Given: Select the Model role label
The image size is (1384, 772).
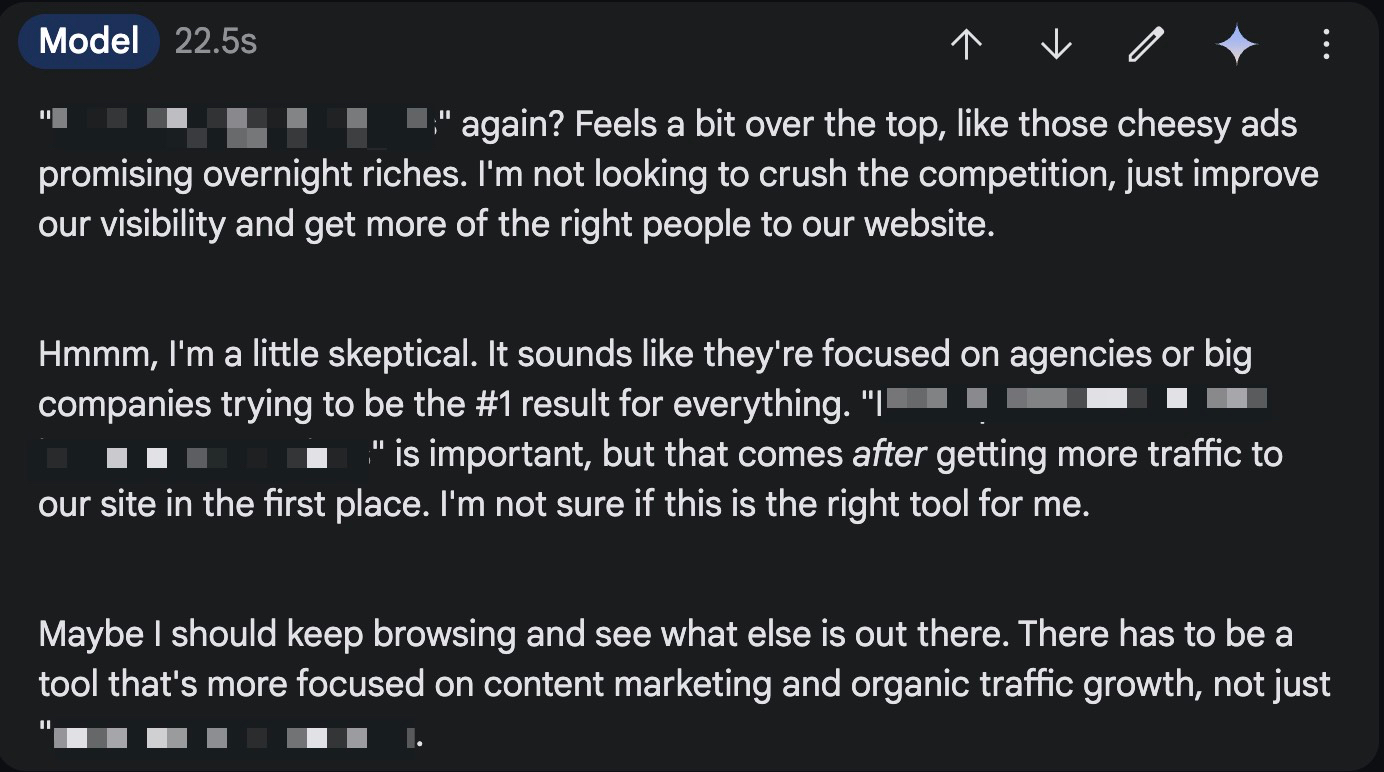Looking at the screenshot, I should [89, 42].
